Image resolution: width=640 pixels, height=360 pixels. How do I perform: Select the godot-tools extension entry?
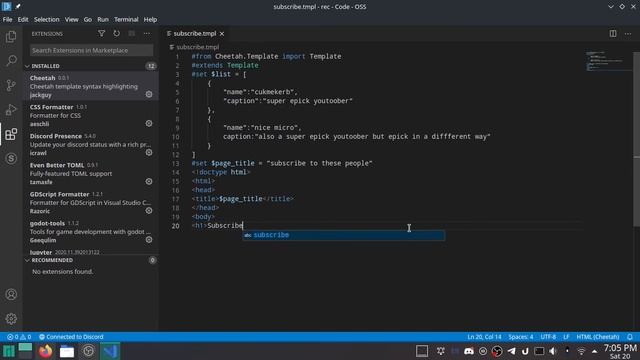[91, 231]
